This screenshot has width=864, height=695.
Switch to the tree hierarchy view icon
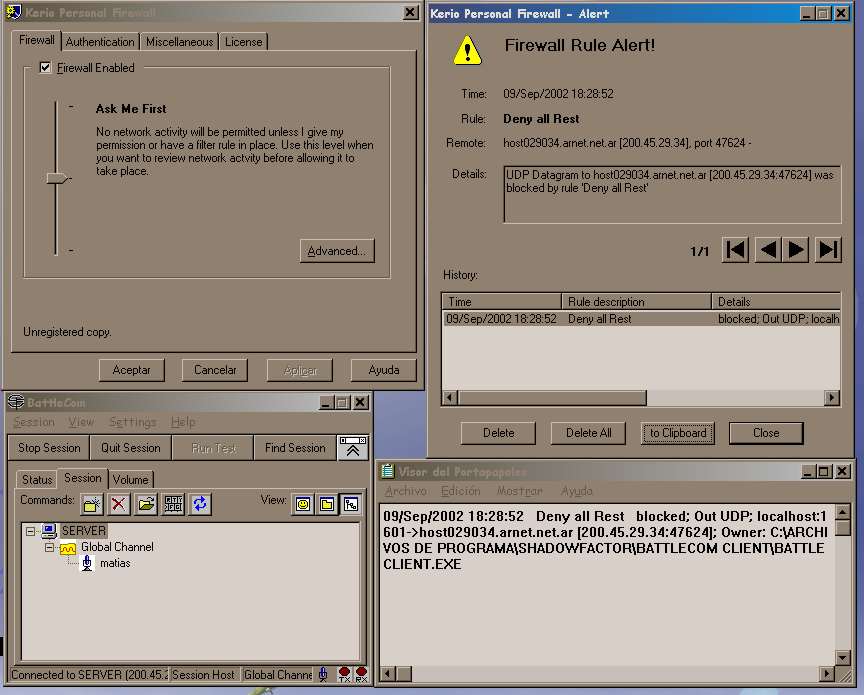point(351,504)
